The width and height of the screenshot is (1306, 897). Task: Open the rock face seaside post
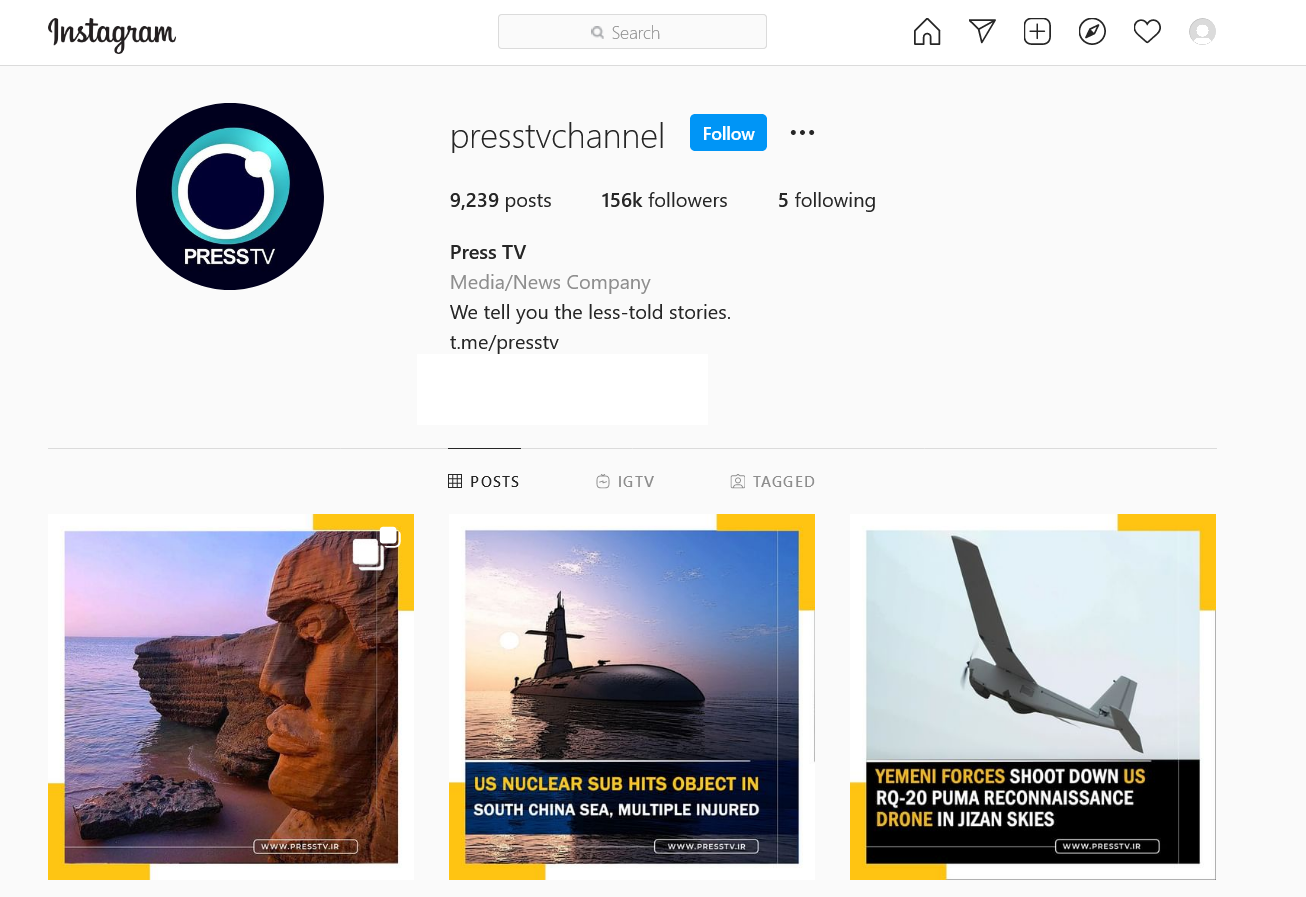(231, 697)
